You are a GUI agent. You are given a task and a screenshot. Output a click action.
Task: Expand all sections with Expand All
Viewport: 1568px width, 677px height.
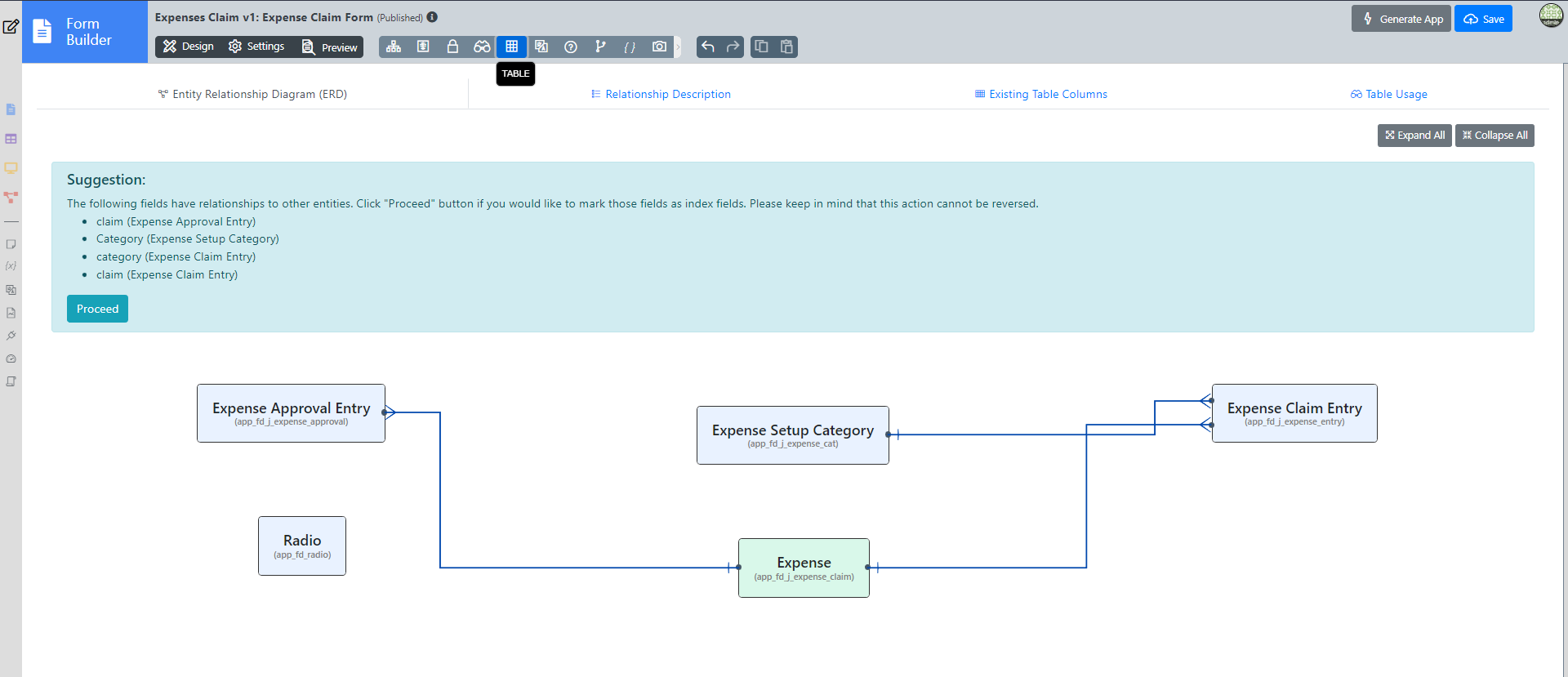tap(1414, 136)
